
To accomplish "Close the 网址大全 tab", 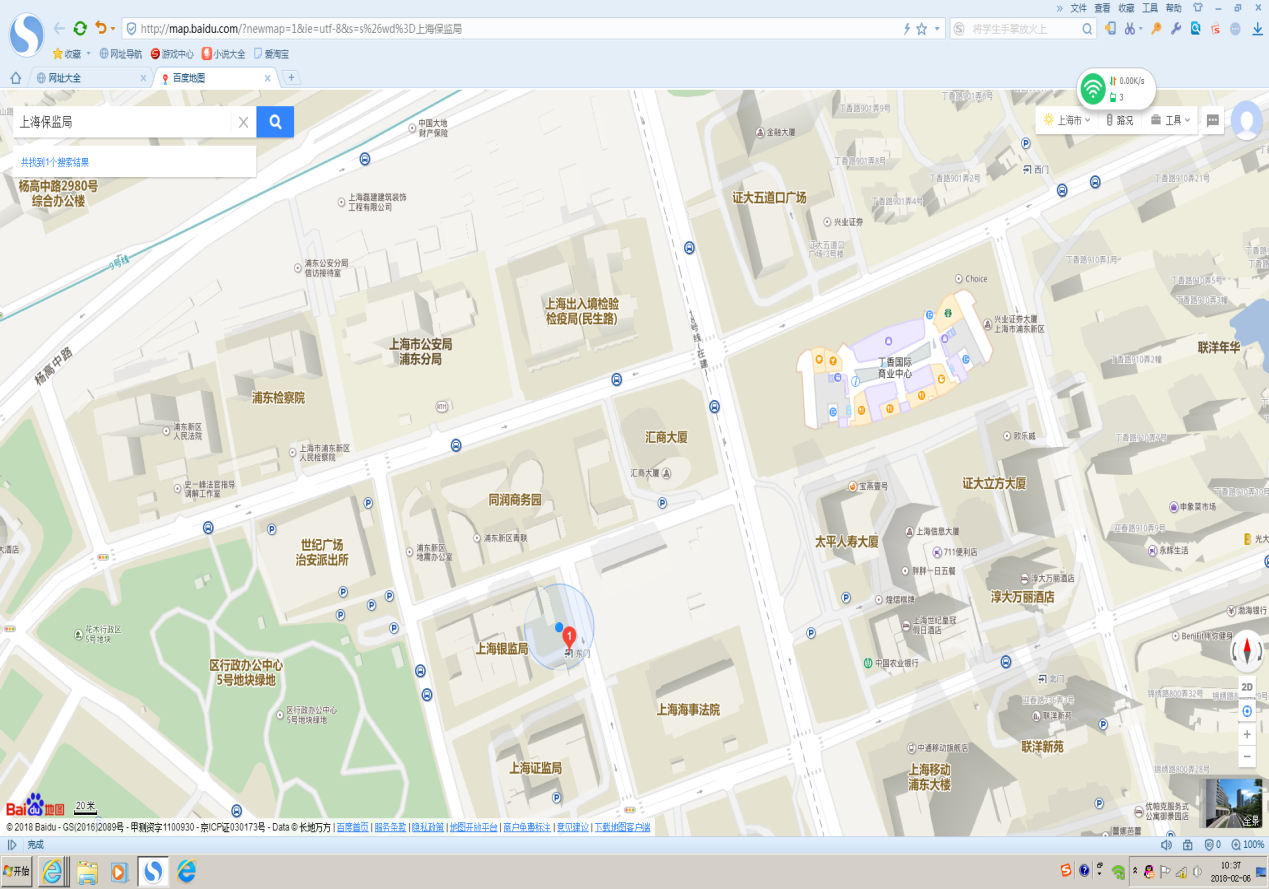I will coord(143,77).
